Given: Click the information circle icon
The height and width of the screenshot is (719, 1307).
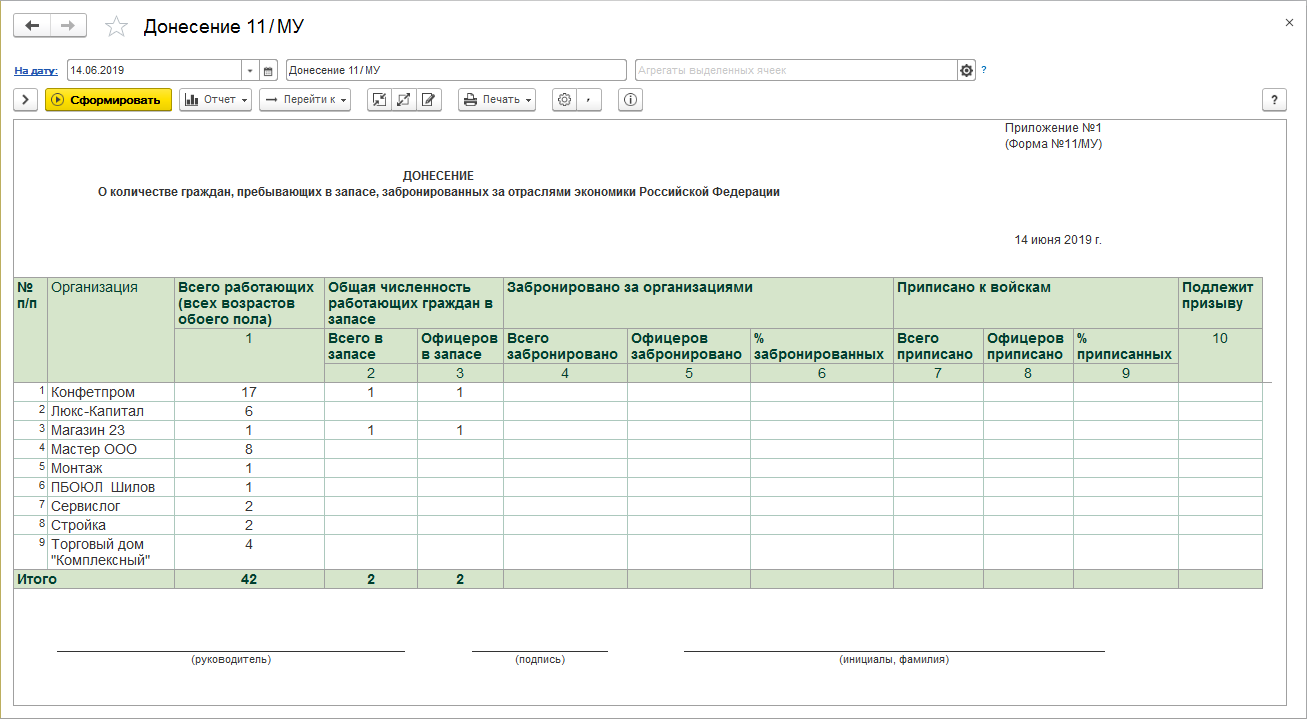Looking at the screenshot, I should [631, 100].
